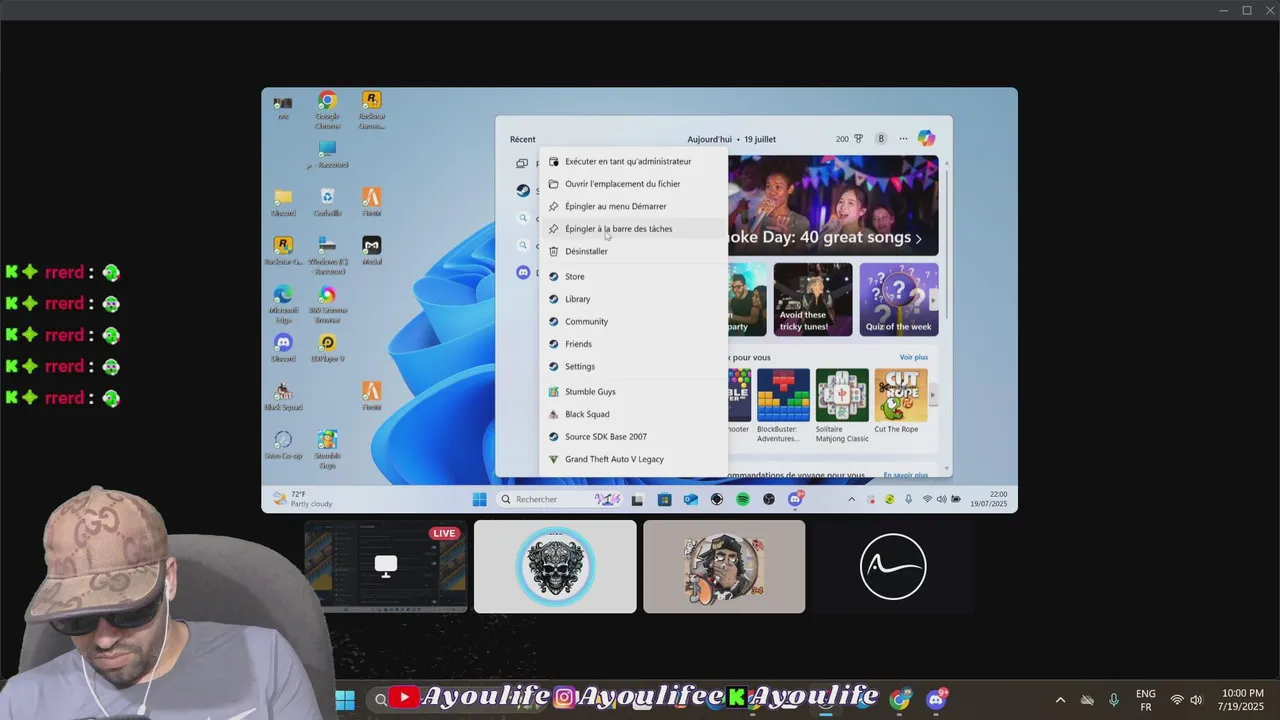Open Steam Library from context menu
Screen dimensions: 1280x720
(x=634, y=299)
